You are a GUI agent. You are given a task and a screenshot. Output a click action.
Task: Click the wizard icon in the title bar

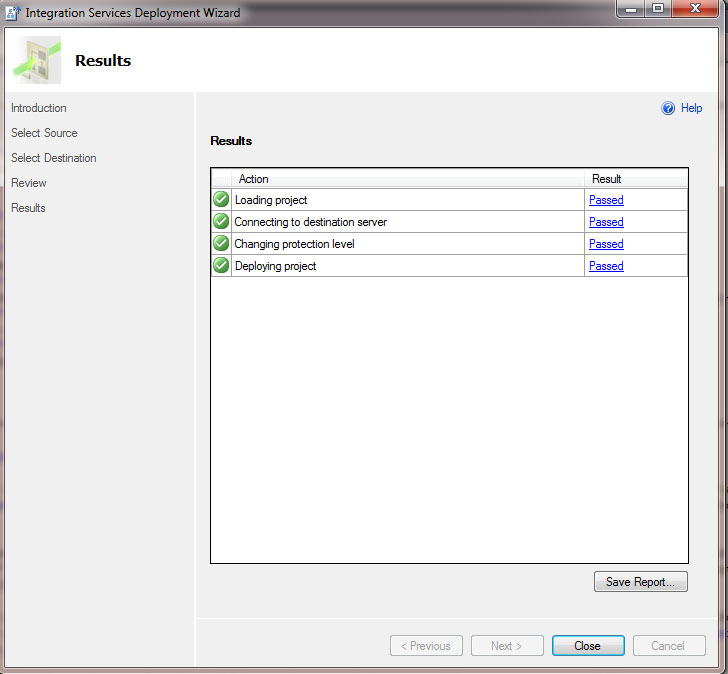(x=13, y=13)
